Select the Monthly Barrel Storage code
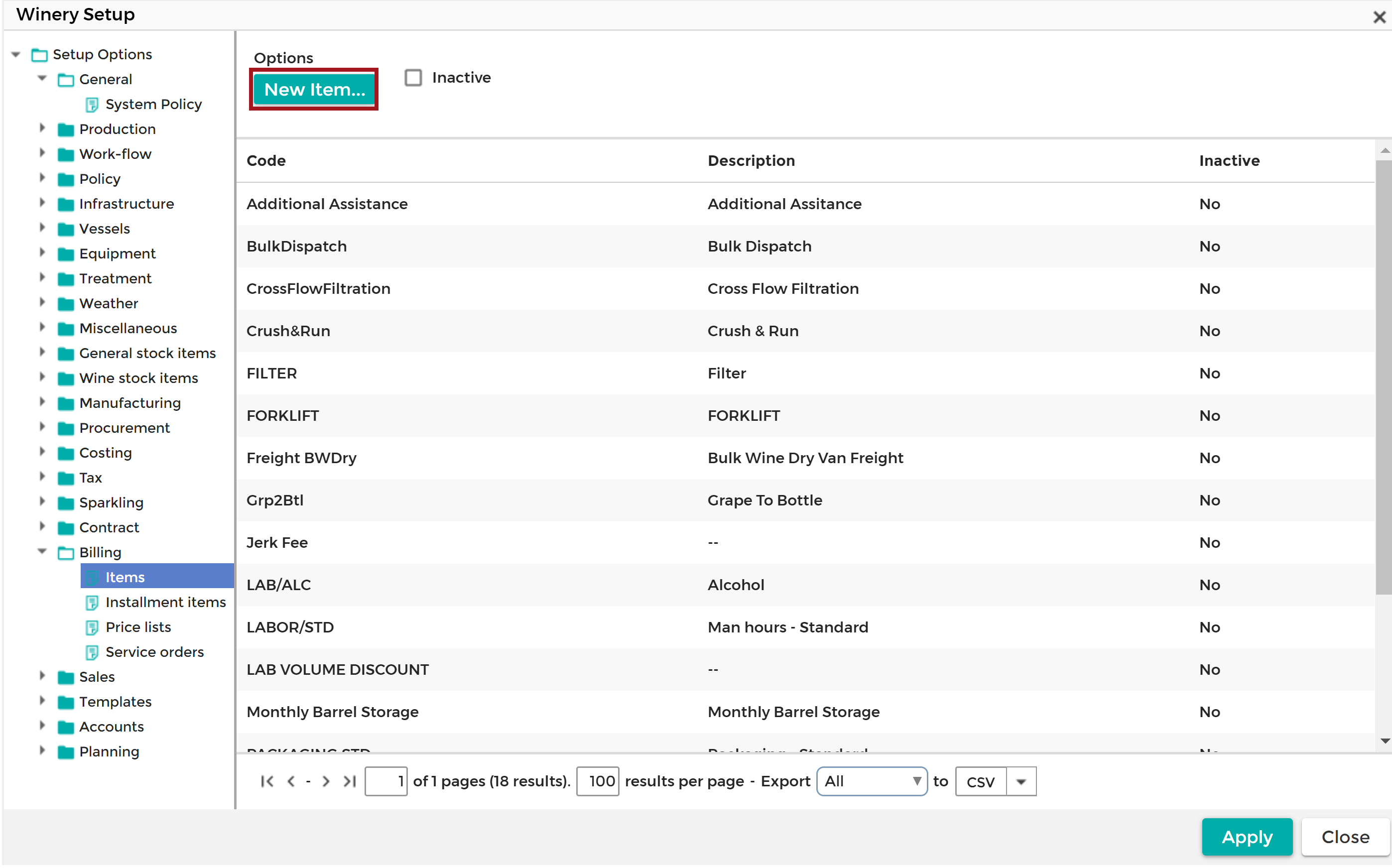This screenshot has width=1392, height=868. click(x=332, y=712)
